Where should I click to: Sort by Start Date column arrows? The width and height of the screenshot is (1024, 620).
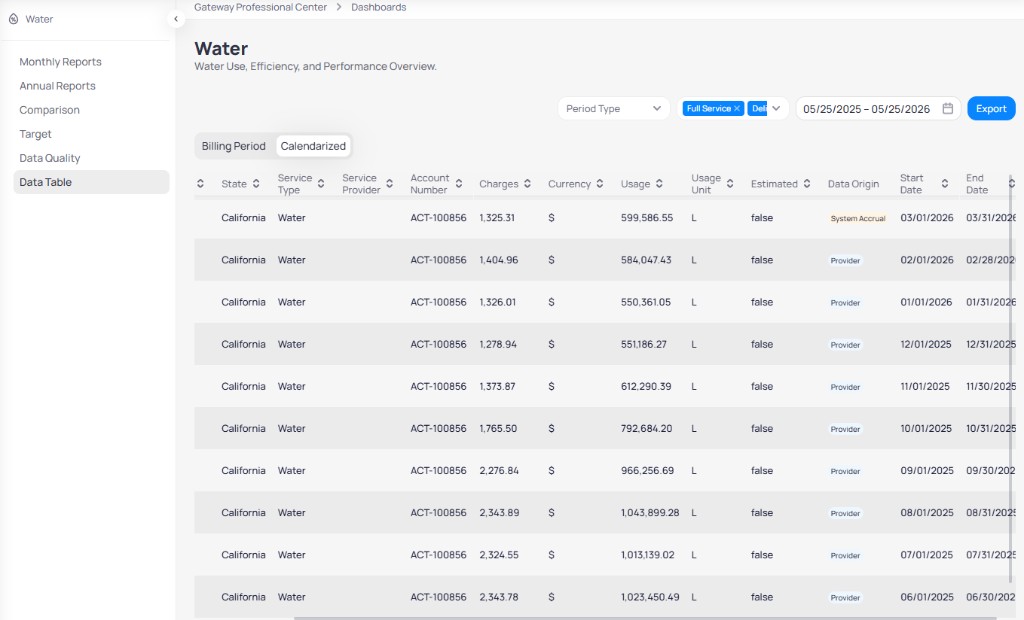click(x=944, y=184)
